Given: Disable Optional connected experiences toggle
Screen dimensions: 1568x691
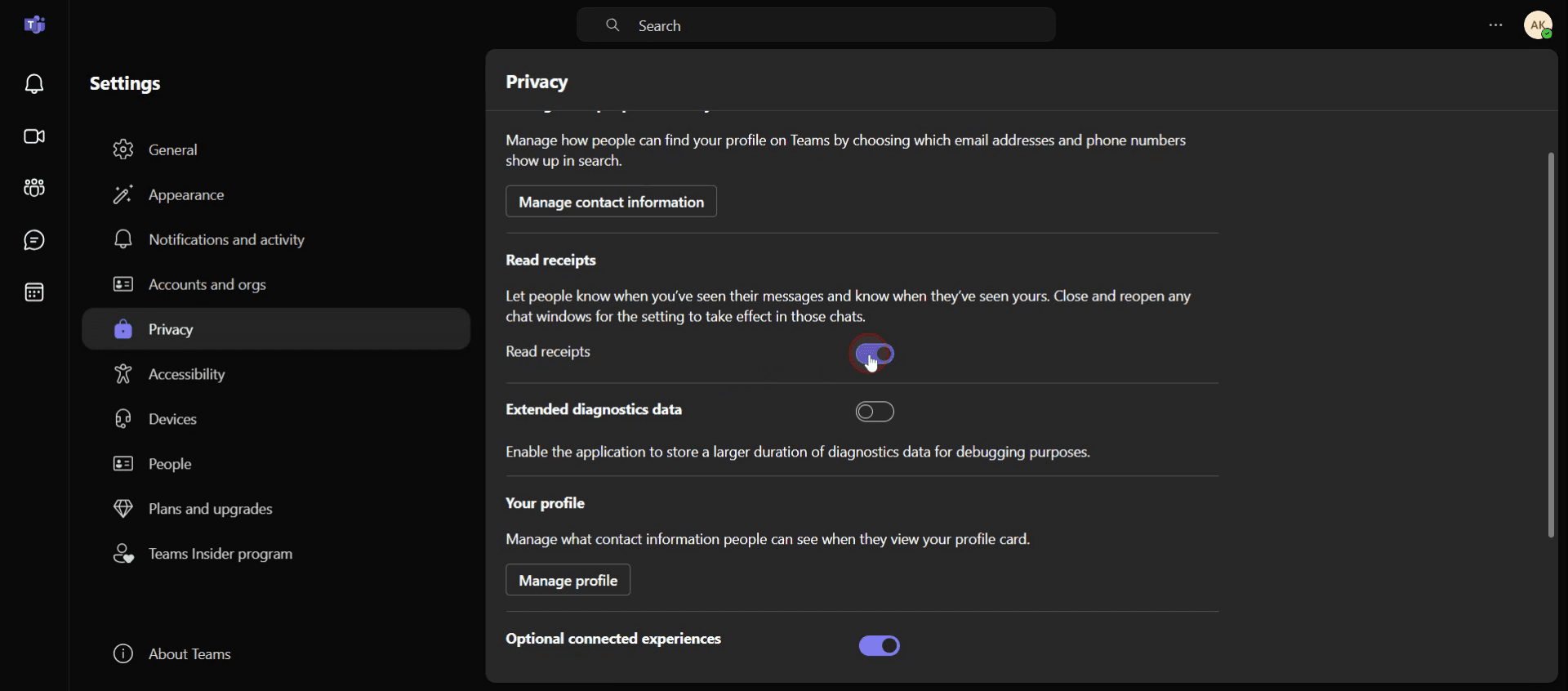Looking at the screenshot, I should click(880, 646).
